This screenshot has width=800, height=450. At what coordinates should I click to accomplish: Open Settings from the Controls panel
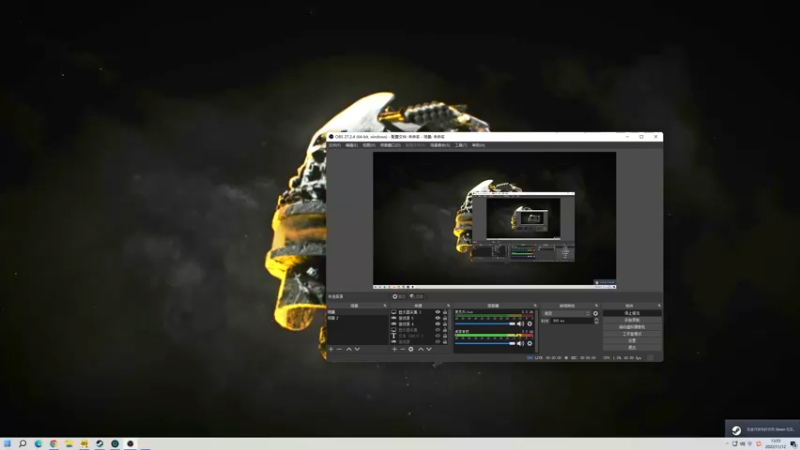[x=632, y=341]
